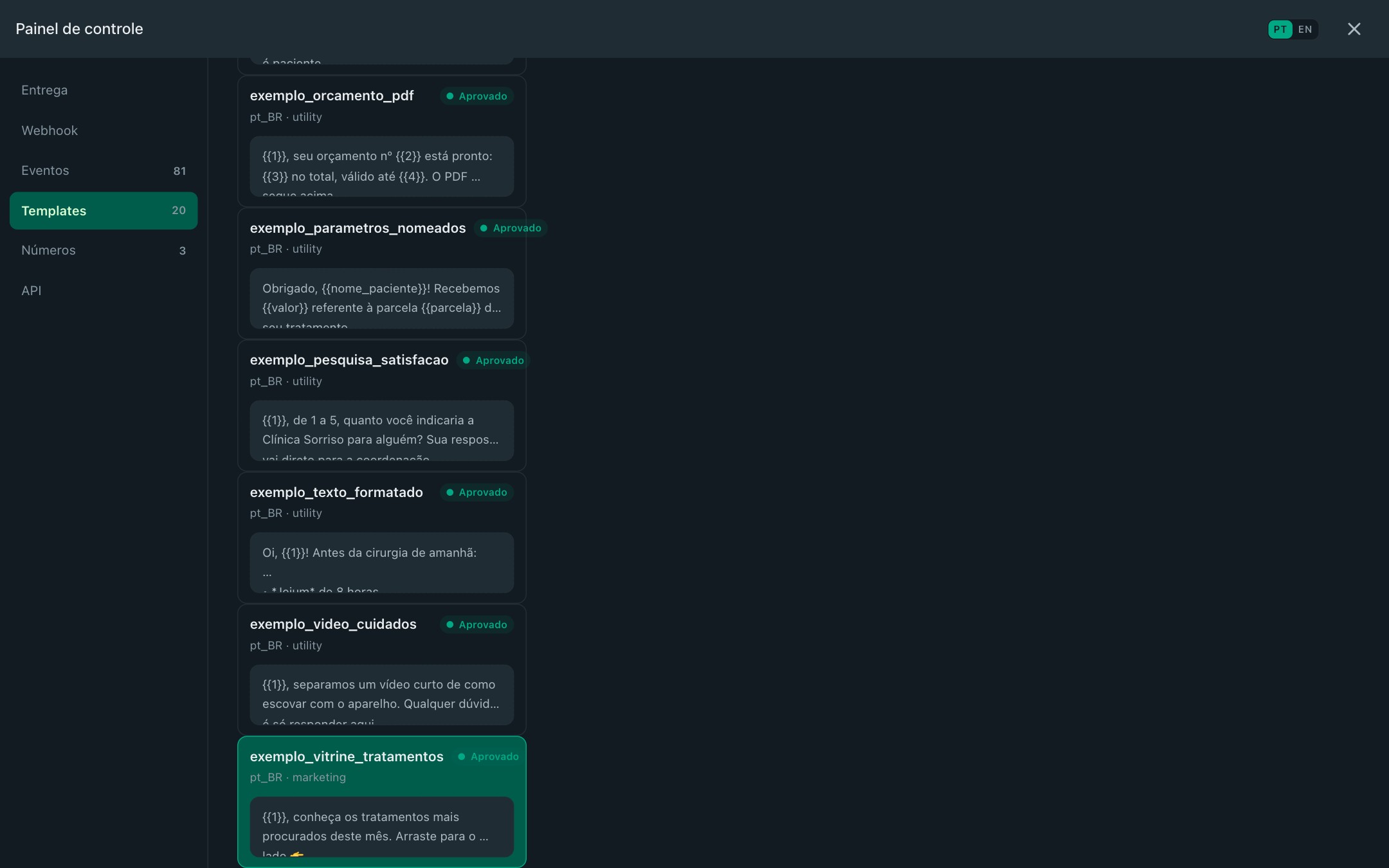Open the Entrega section

tap(104, 90)
